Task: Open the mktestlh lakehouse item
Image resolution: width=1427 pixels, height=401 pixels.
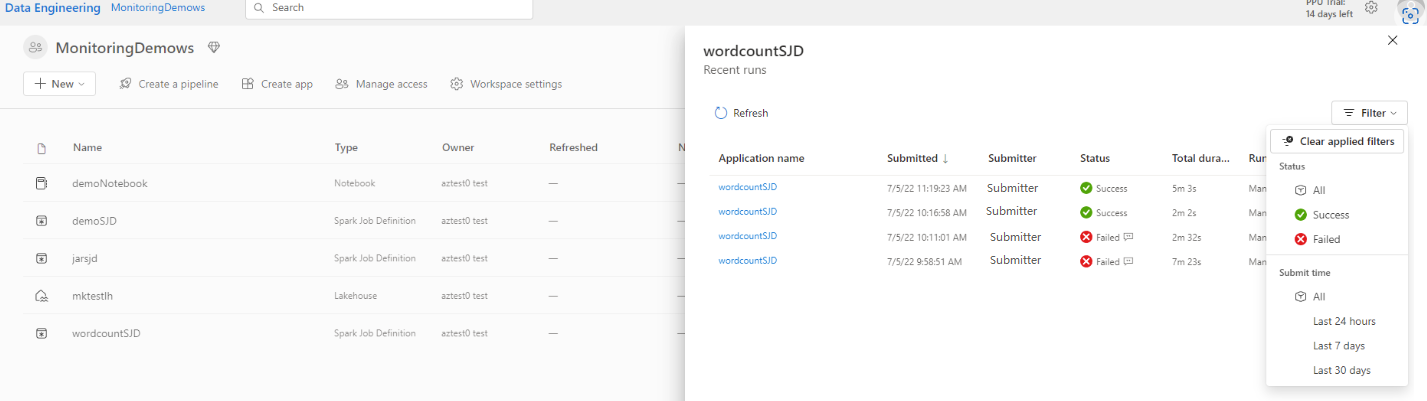Action: point(94,296)
